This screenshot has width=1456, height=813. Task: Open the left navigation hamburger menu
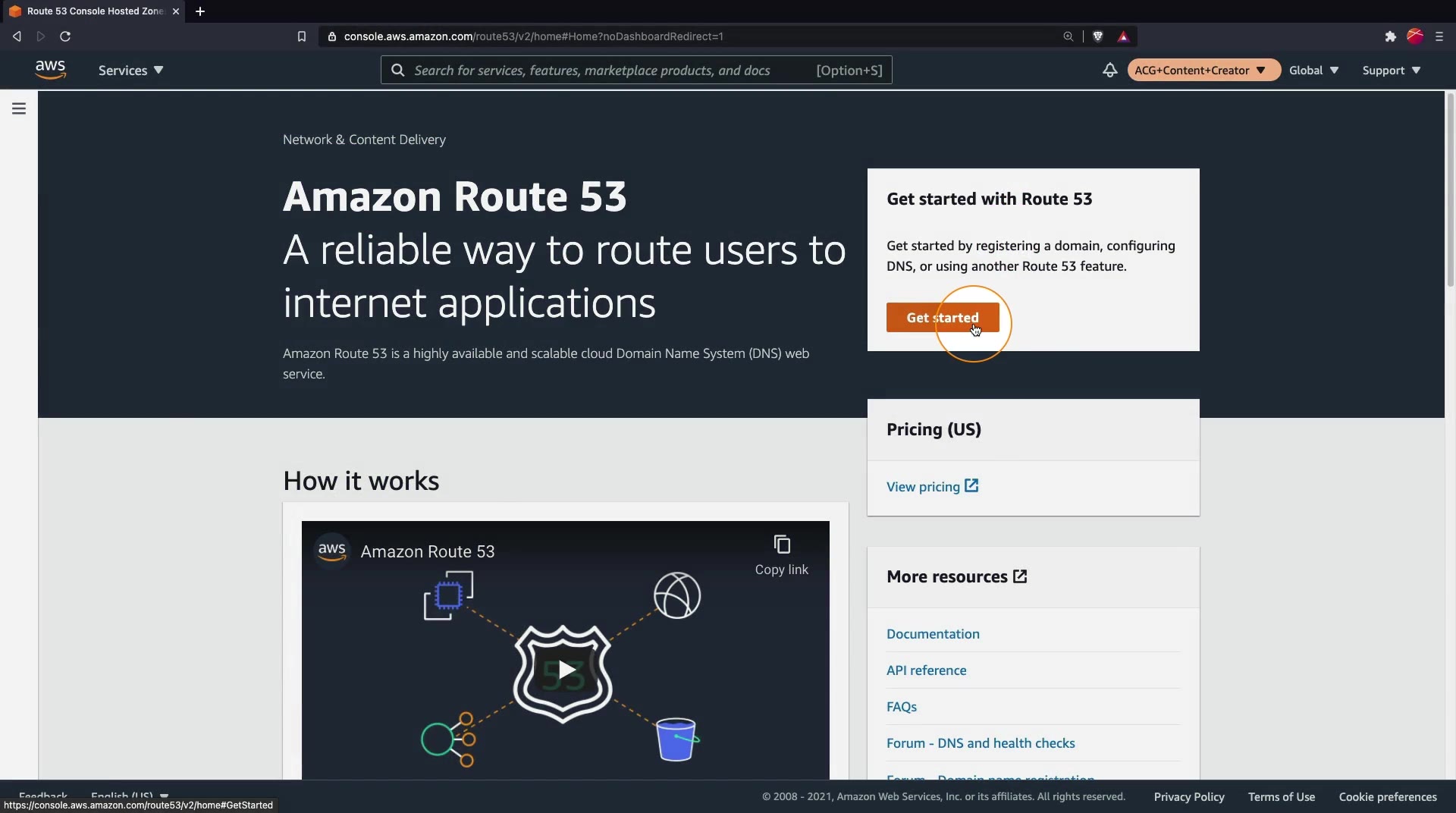19,108
